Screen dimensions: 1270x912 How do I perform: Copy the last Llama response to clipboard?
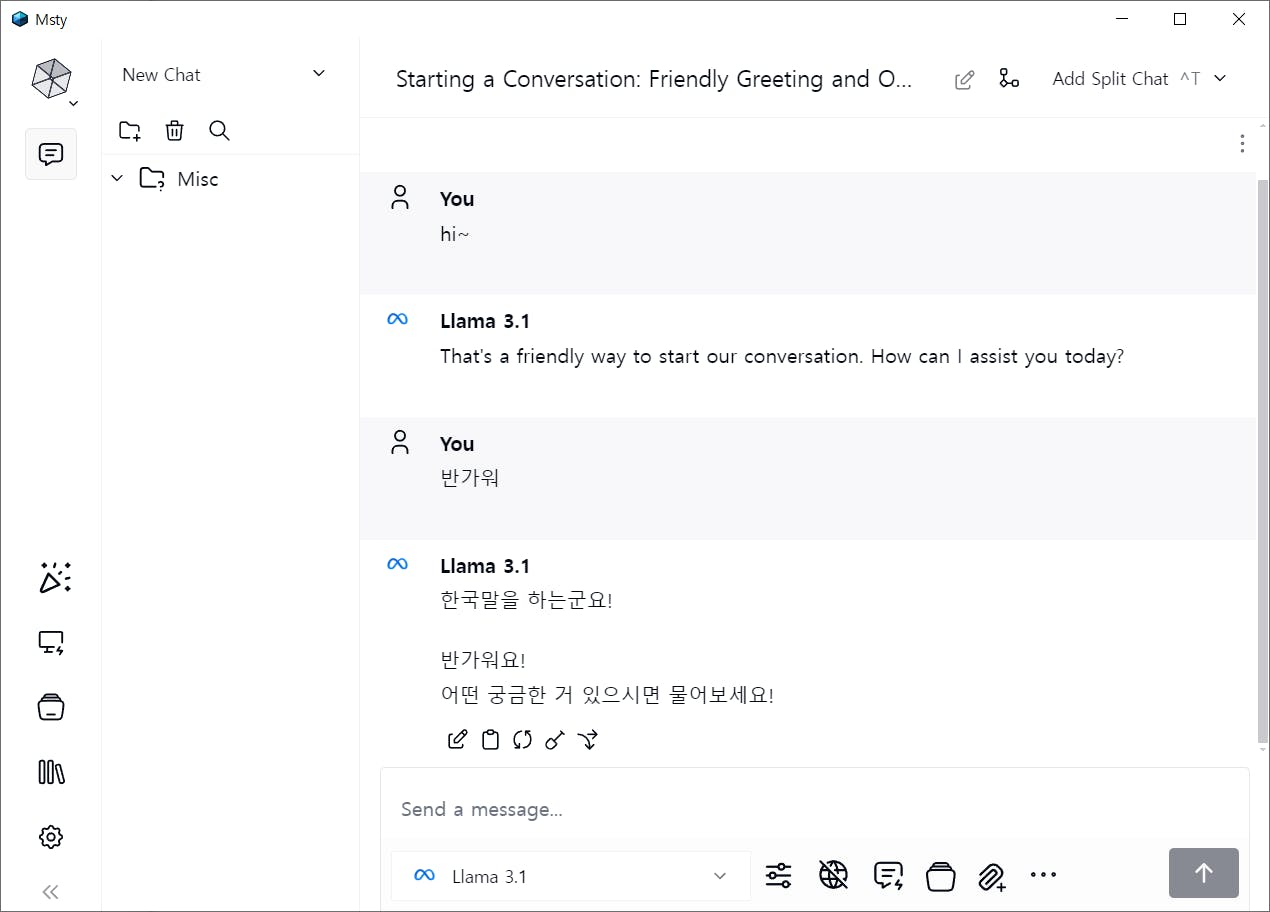click(x=490, y=740)
